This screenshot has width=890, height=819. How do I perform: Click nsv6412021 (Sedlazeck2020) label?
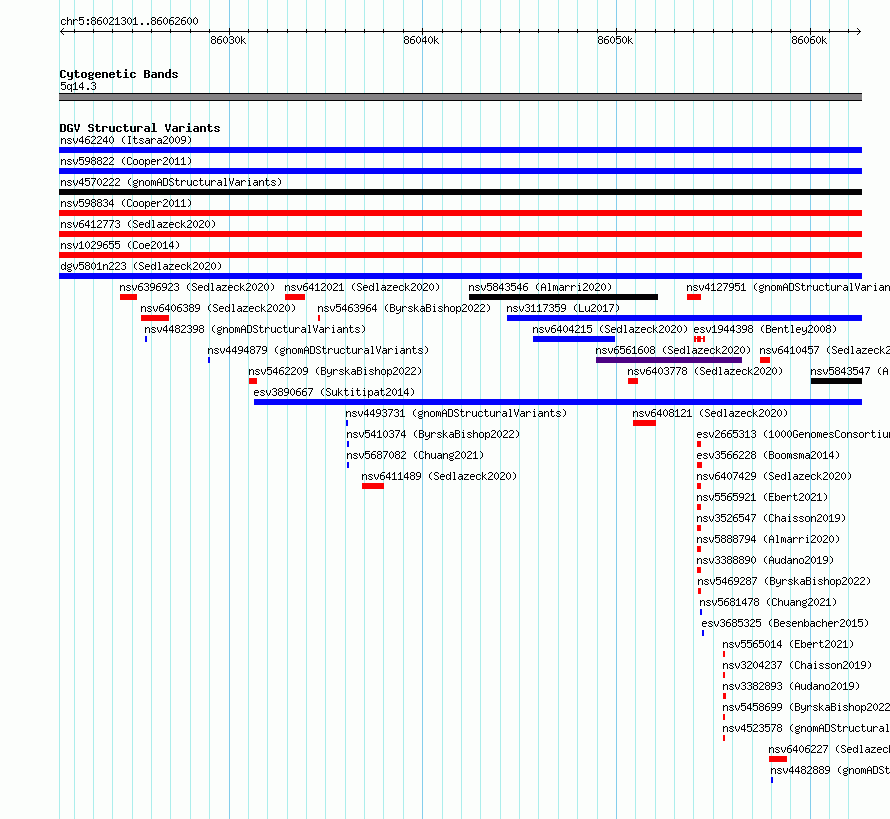click(362, 287)
